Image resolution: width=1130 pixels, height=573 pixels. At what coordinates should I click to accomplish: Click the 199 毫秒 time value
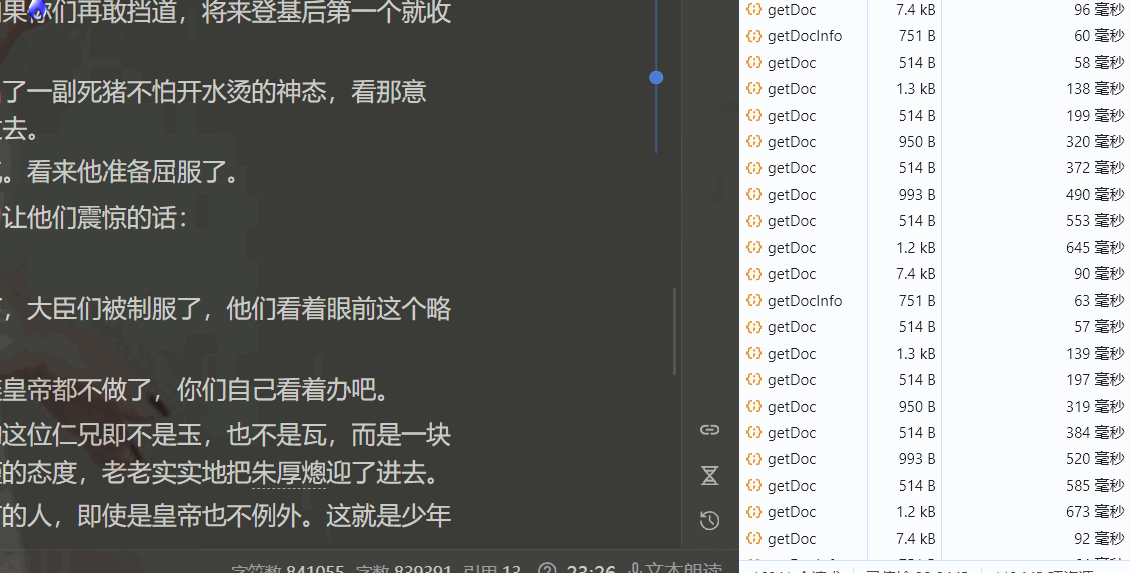point(1095,115)
